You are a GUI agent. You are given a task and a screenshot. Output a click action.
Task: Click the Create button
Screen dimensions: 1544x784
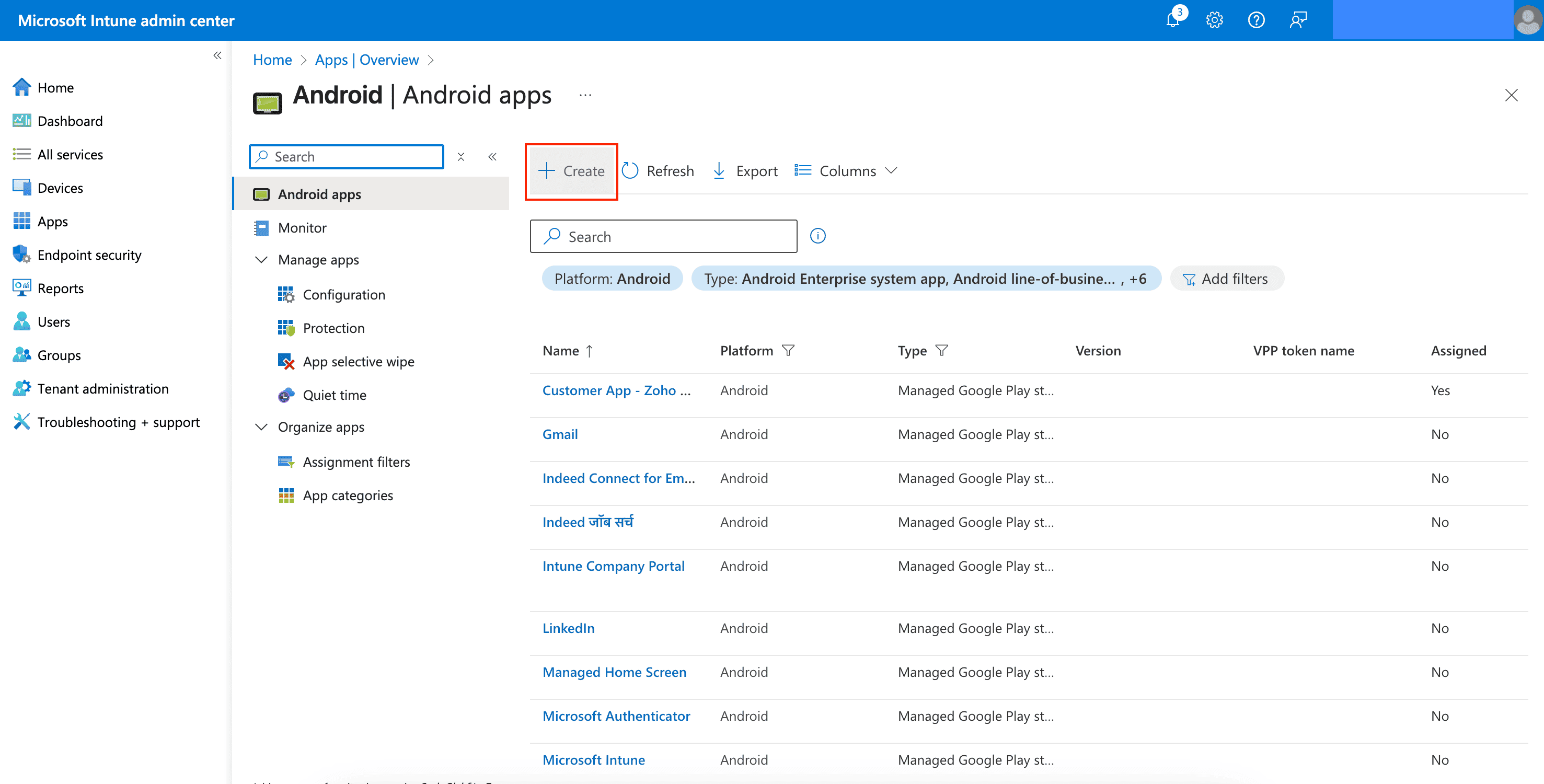pyautogui.click(x=571, y=171)
